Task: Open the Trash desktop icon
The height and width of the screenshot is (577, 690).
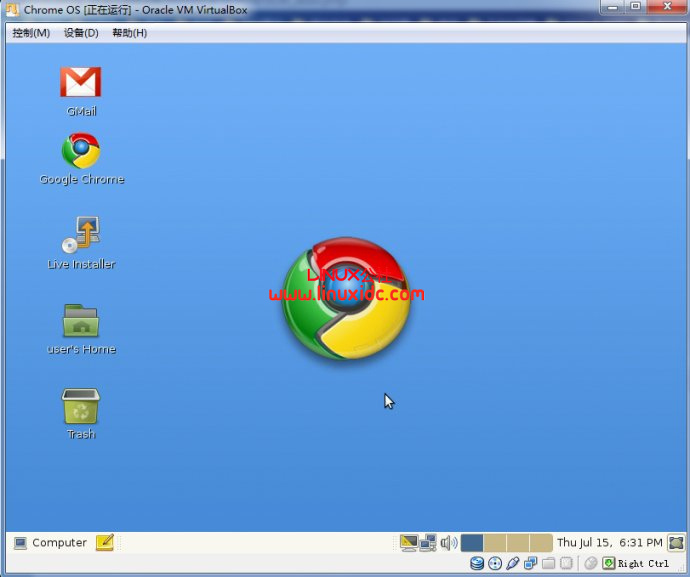Action: pyautogui.click(x=81, y=414)
